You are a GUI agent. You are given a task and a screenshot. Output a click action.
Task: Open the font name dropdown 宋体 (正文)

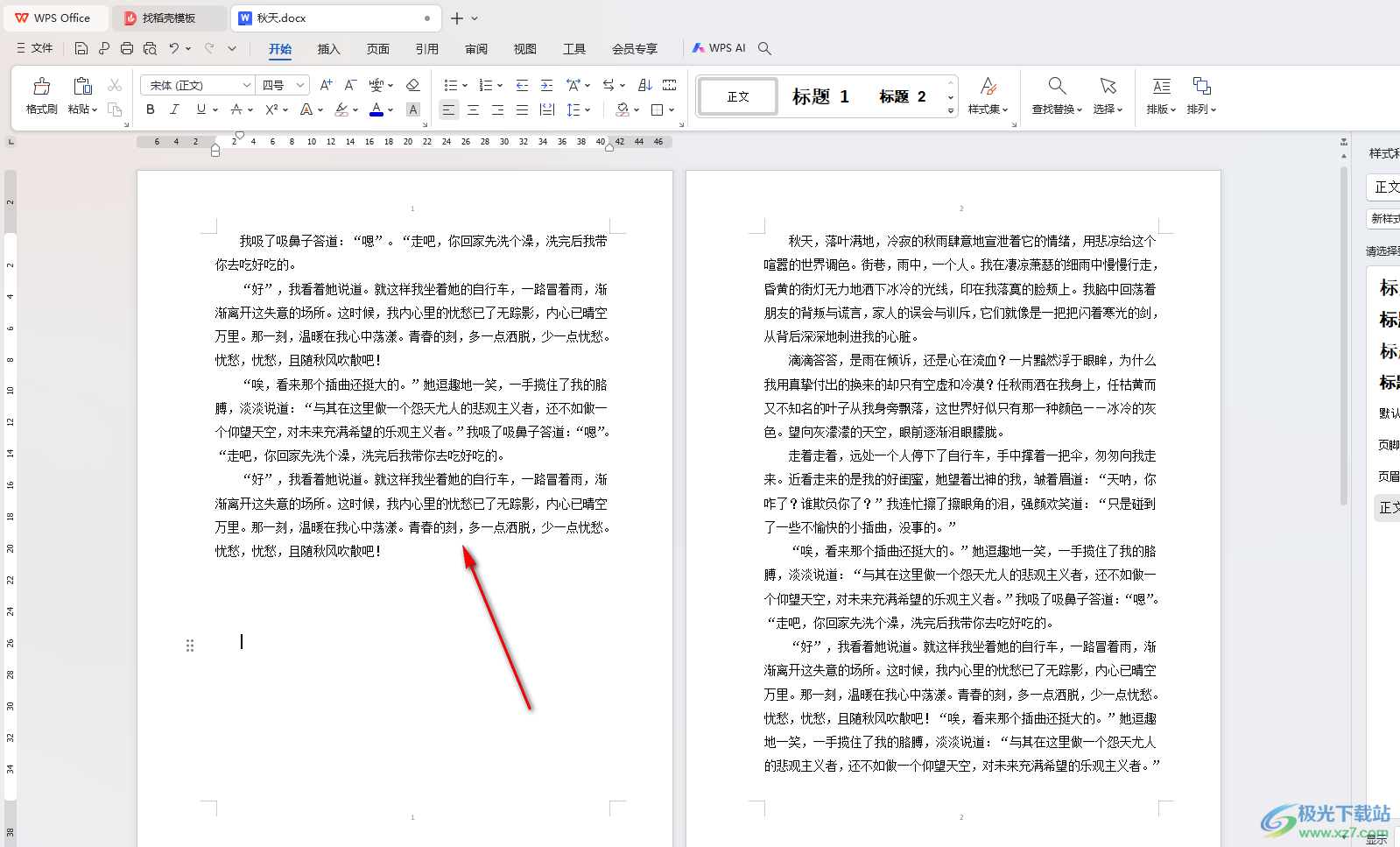pyautogui.click(x=247, y=85)
